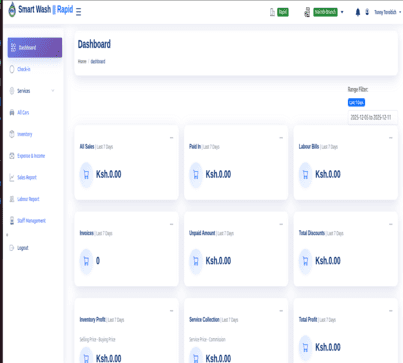Click the user avatar icon in the header

367,12
